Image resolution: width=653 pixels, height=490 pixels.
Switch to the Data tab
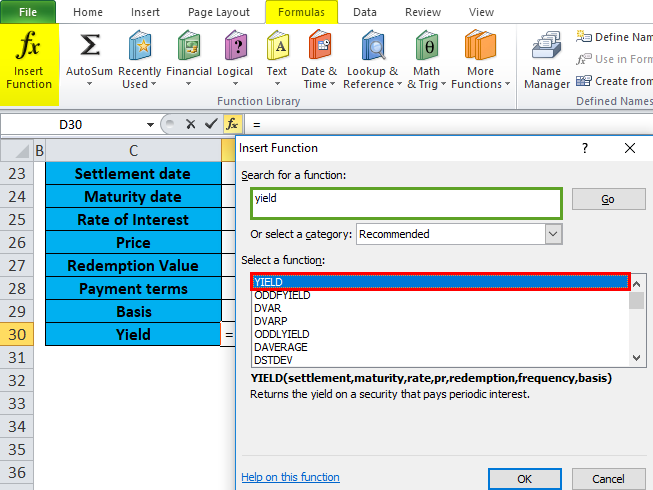364,12
